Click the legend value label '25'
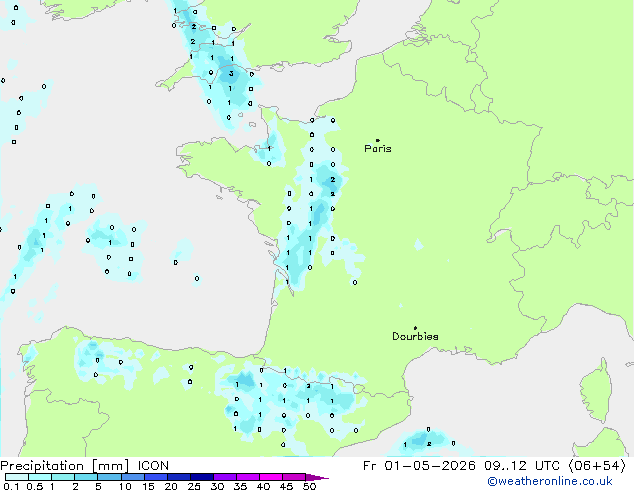This screenshot has height=490, width=634. 194,486
